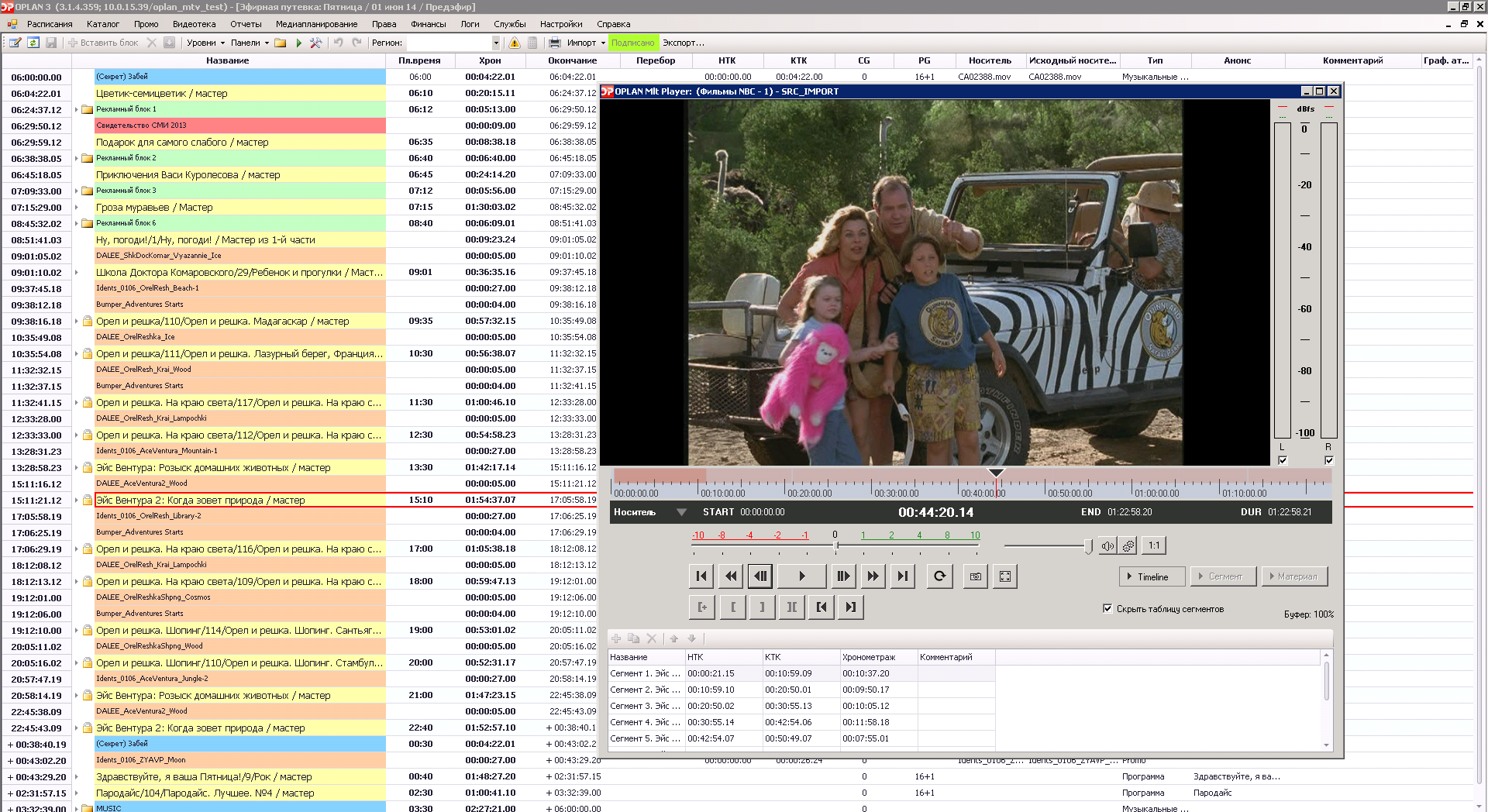Click the rewind button in player
The height and width of the screenshot is (812, 1488).
click(731, 576)
